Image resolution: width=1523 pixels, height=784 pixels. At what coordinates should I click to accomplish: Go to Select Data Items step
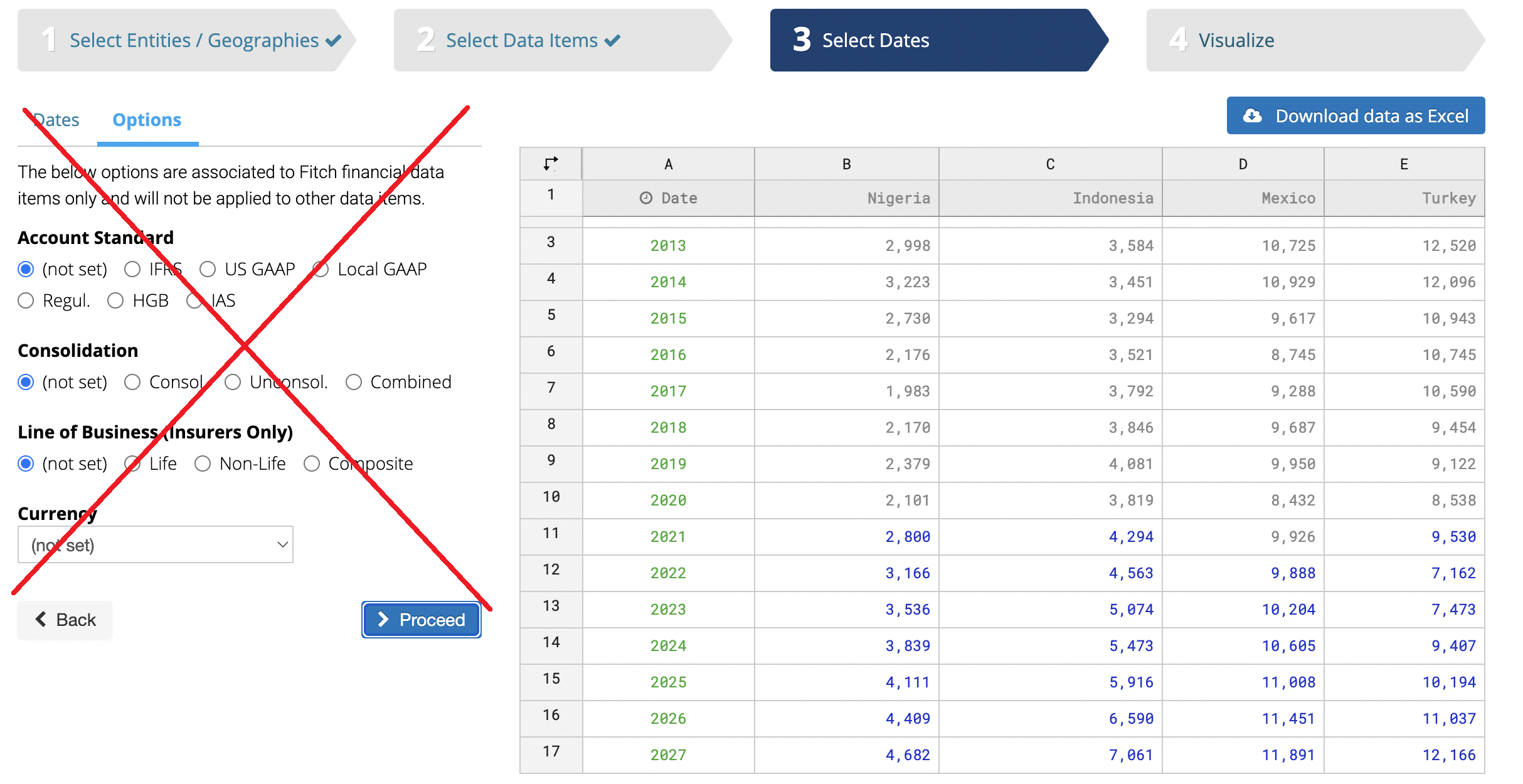521,41
